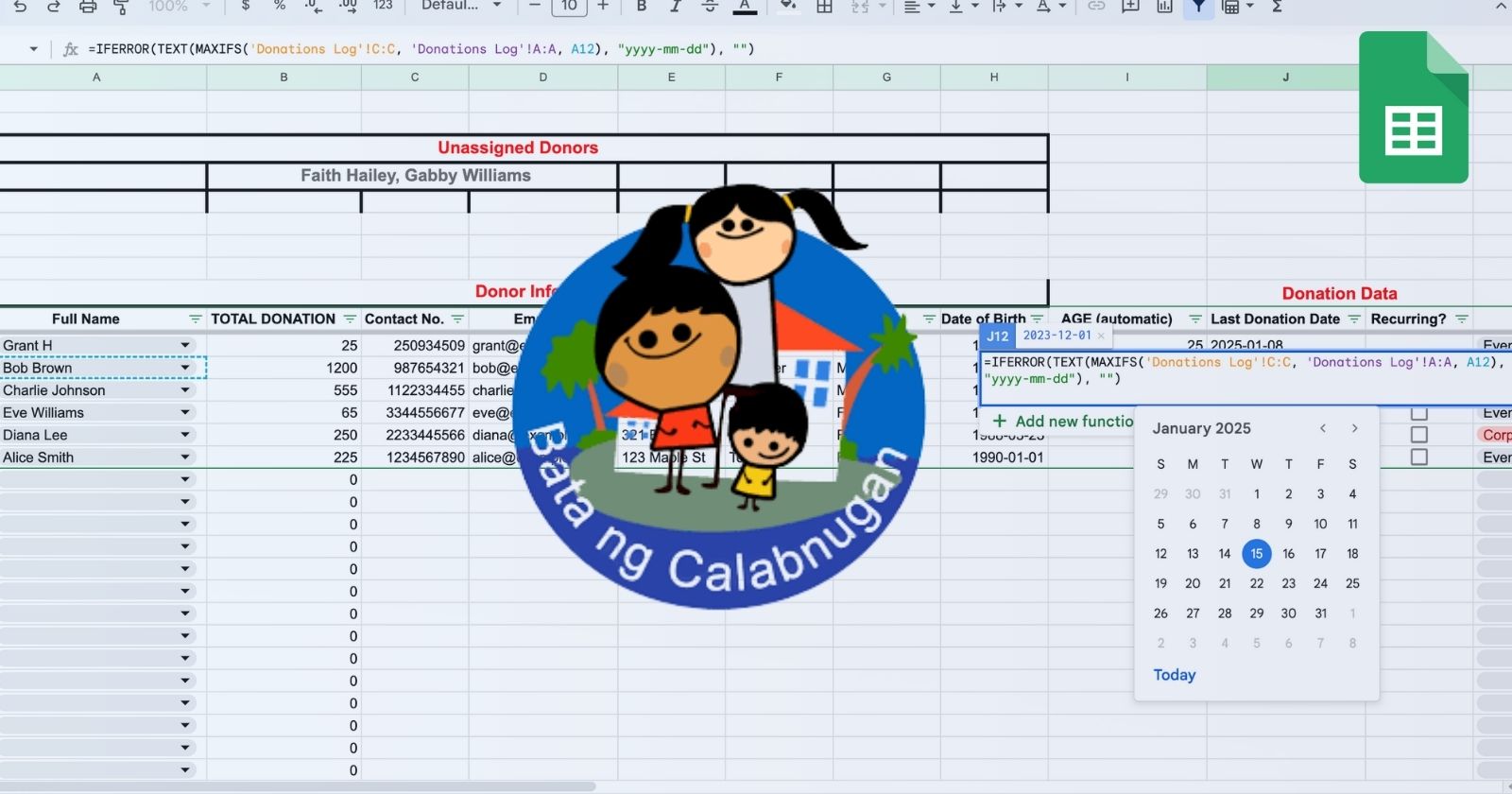Image resolution: width=1512 pixels, height=794 pixels.
Task: Open the fill color picker
Action: click(786, 7)
